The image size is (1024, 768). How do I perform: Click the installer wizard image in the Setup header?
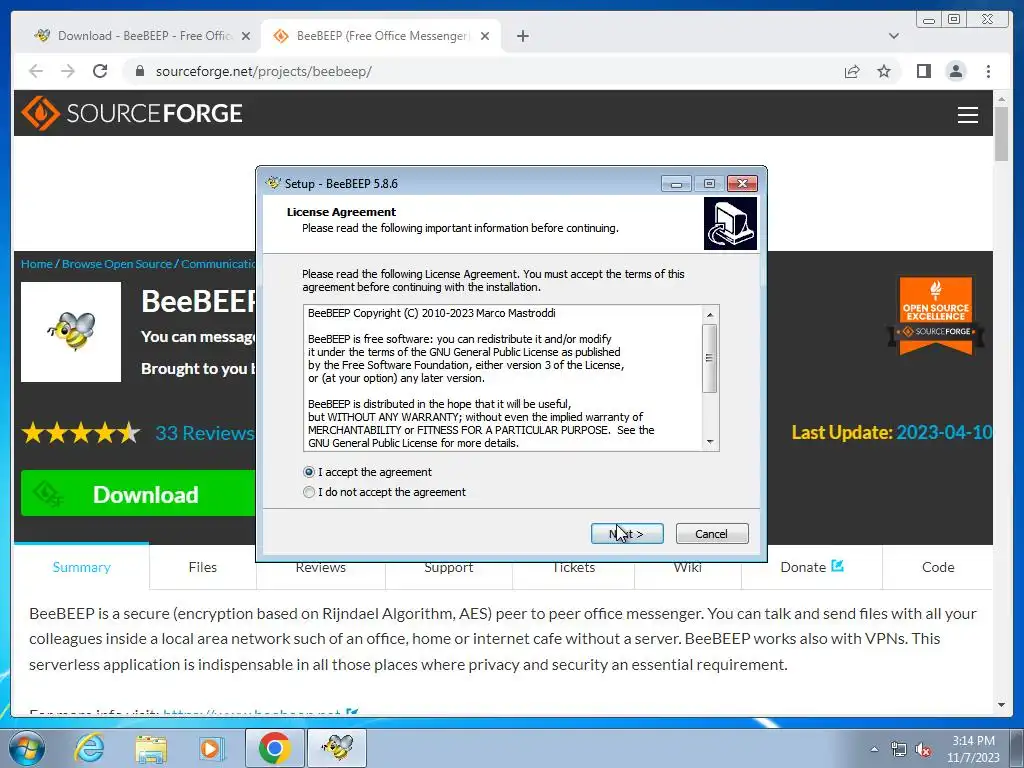pyautogui.click(x=730, y=224)
